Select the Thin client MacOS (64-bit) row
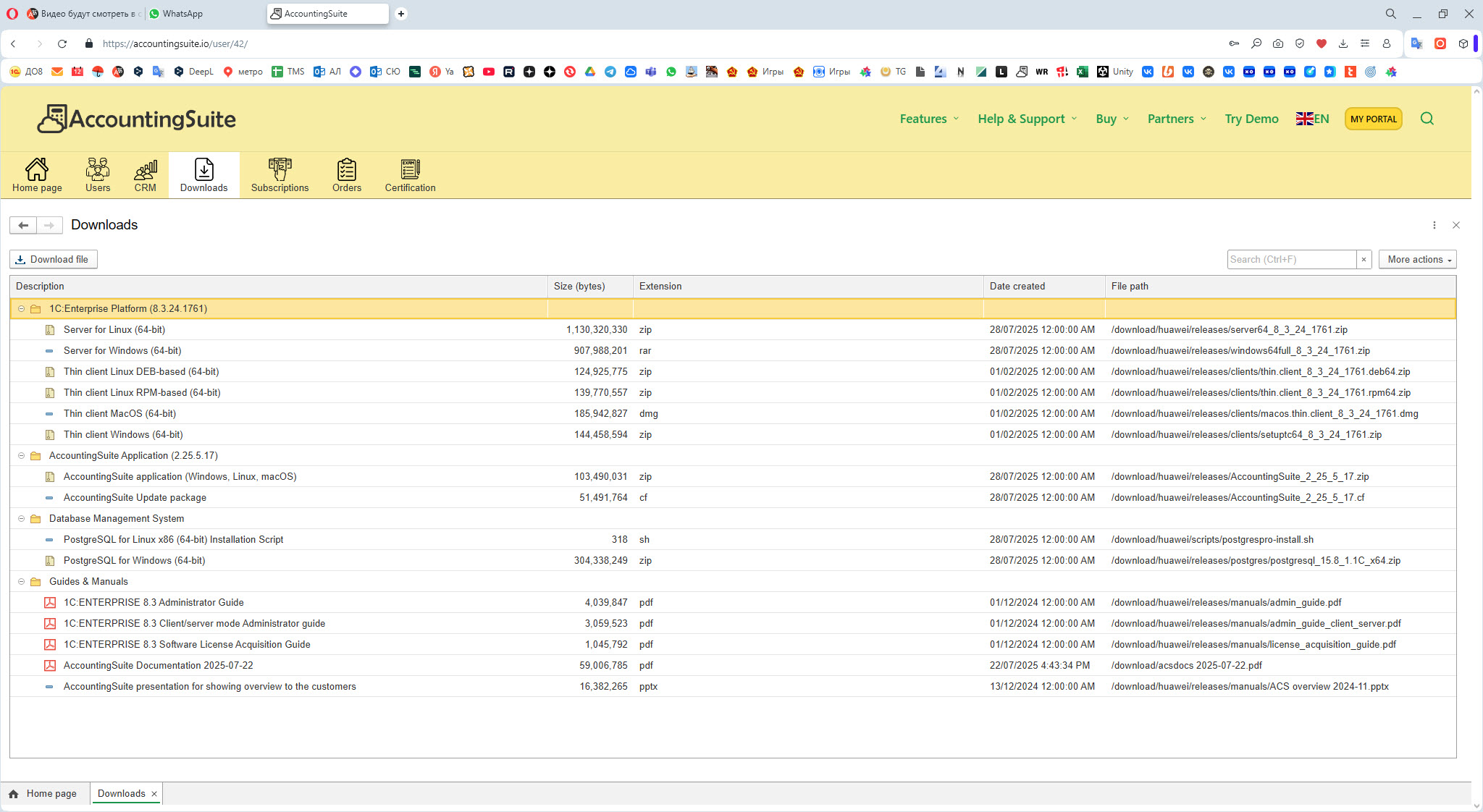The width and height of the screenshot is (1483, 812). (733, 414)
